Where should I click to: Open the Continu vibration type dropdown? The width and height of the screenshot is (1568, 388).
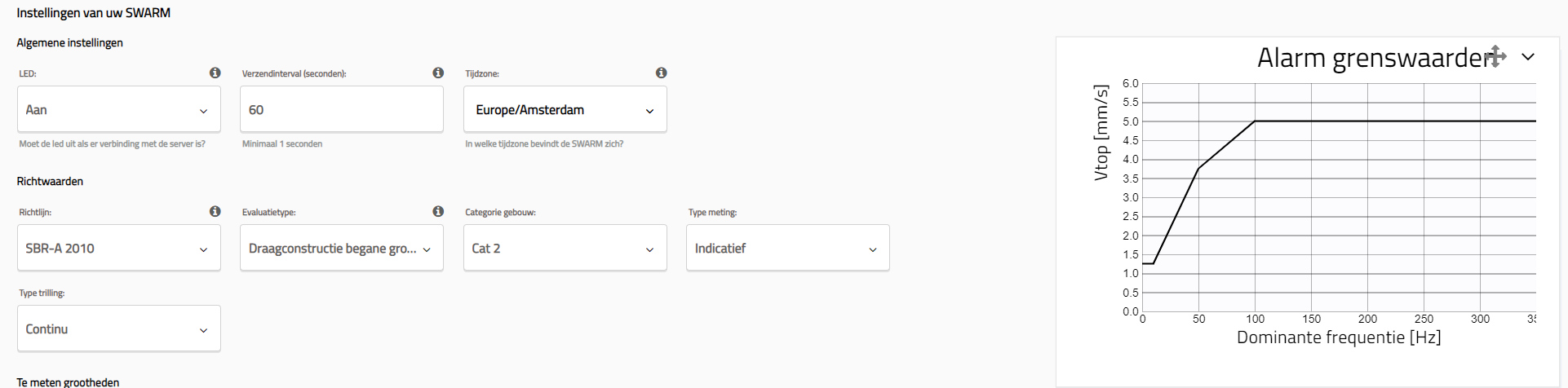(119, 329)
